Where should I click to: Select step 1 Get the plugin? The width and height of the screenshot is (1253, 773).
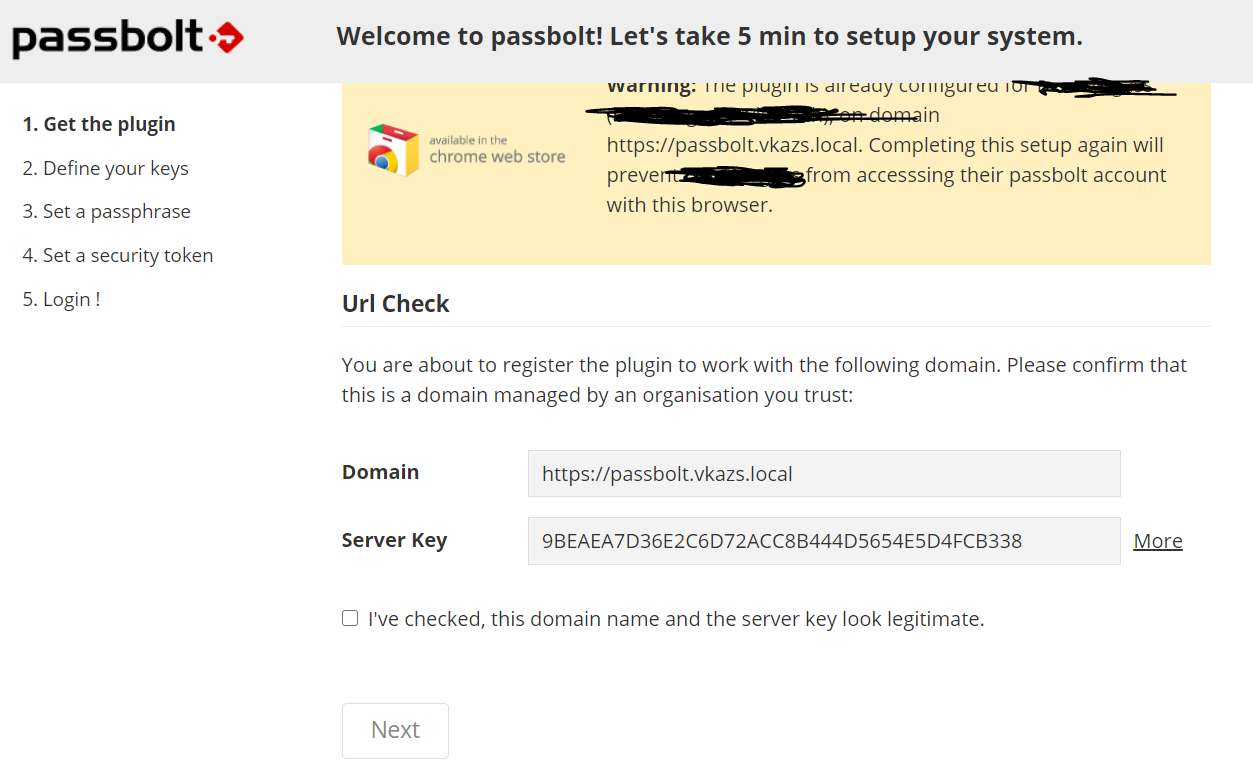coord(99,124)
